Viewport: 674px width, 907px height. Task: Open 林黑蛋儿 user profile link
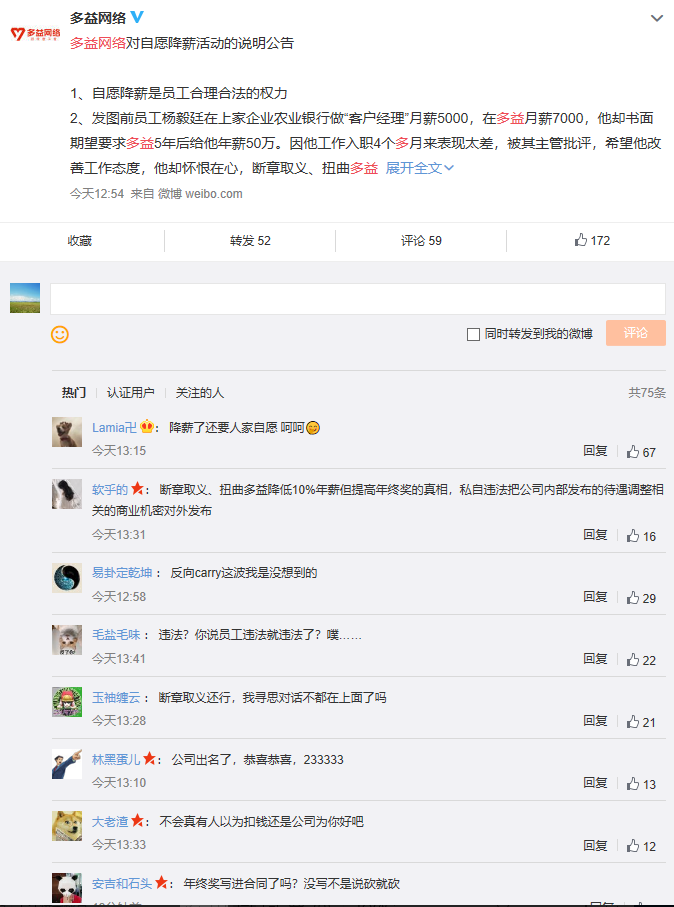pyautogui.click(x=116, y=759)
